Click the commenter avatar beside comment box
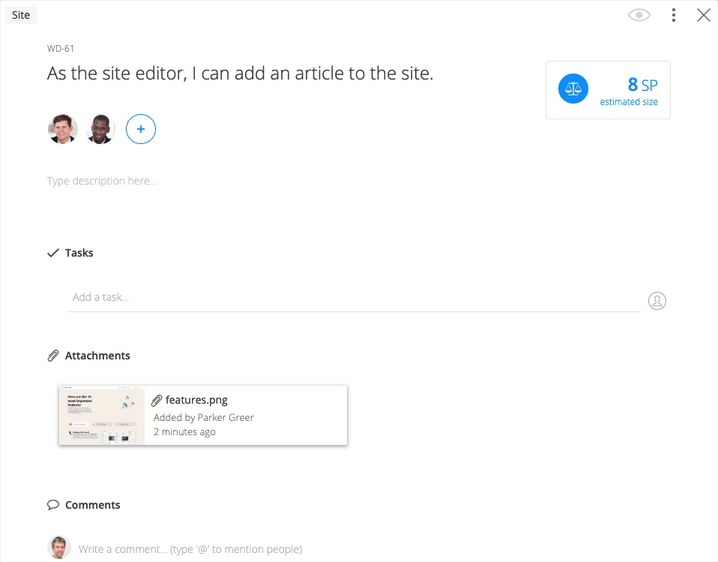Image resolution: width=718 pixels, height=562 pixels. (x=59, y=547)
